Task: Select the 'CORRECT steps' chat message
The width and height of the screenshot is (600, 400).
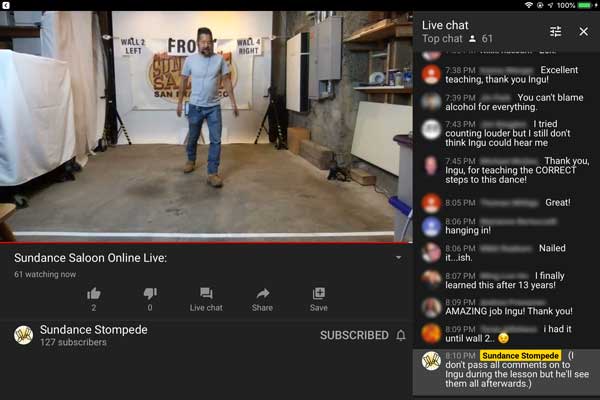Action: pos(506,170)
